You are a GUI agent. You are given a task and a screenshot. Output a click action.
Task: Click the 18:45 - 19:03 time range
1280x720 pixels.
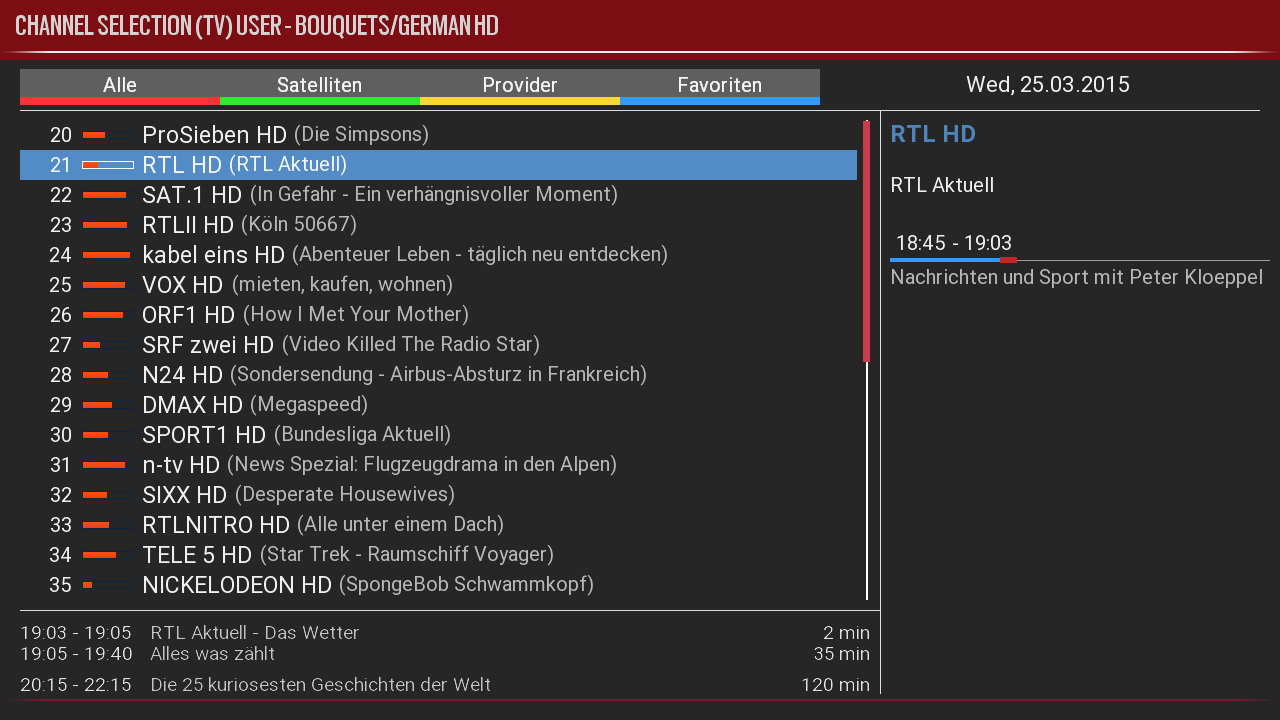point(954,243)
